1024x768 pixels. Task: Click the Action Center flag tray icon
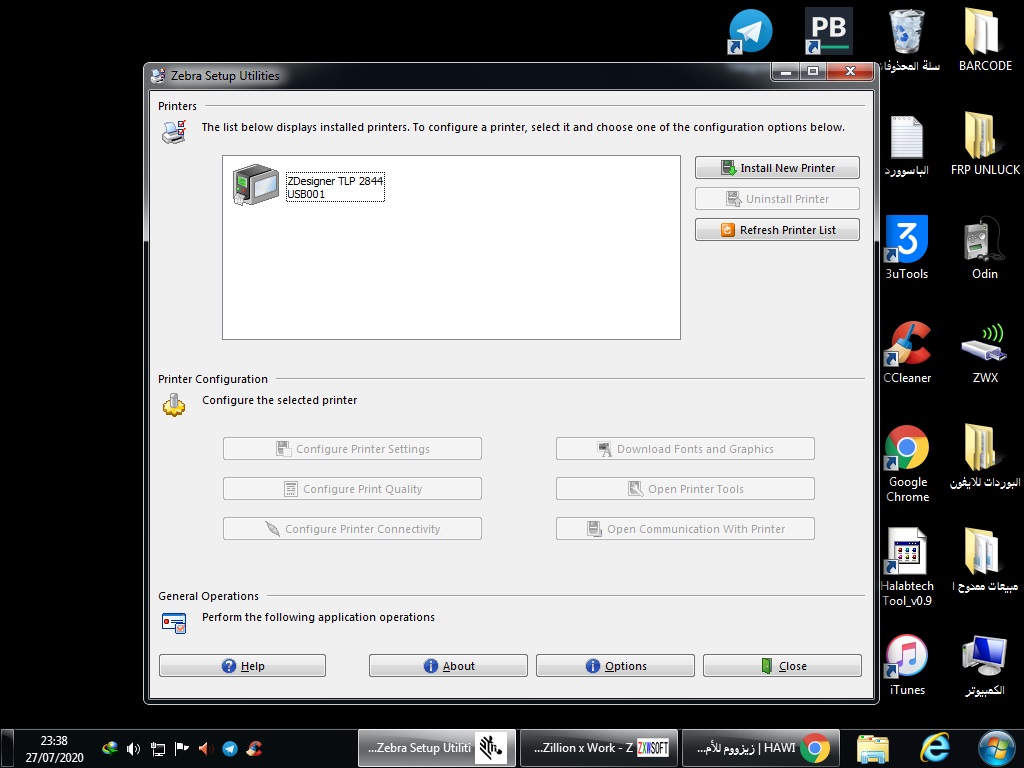(x=182, y=749)
